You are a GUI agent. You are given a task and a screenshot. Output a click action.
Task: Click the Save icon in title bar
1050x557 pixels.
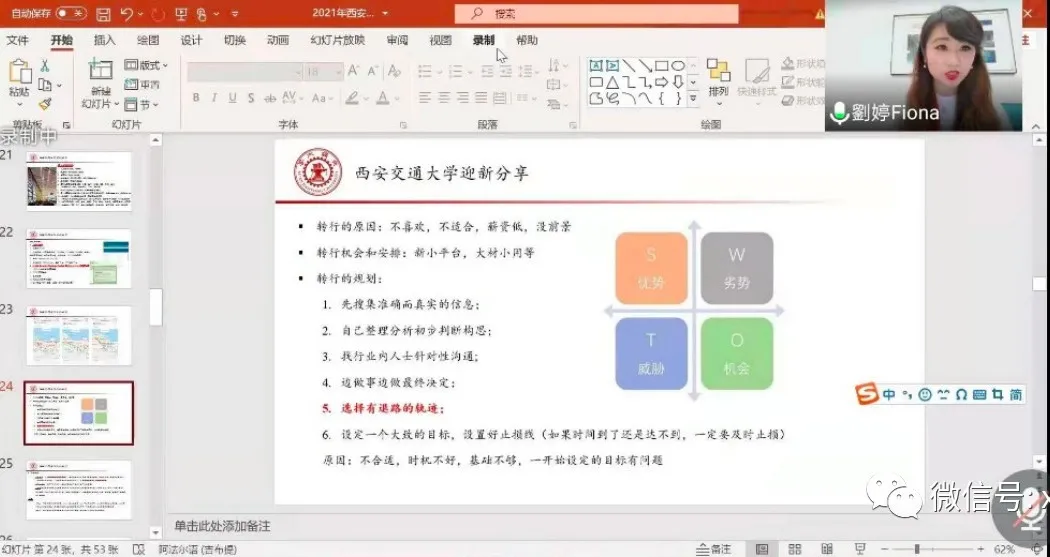click(x=104, y=14)
